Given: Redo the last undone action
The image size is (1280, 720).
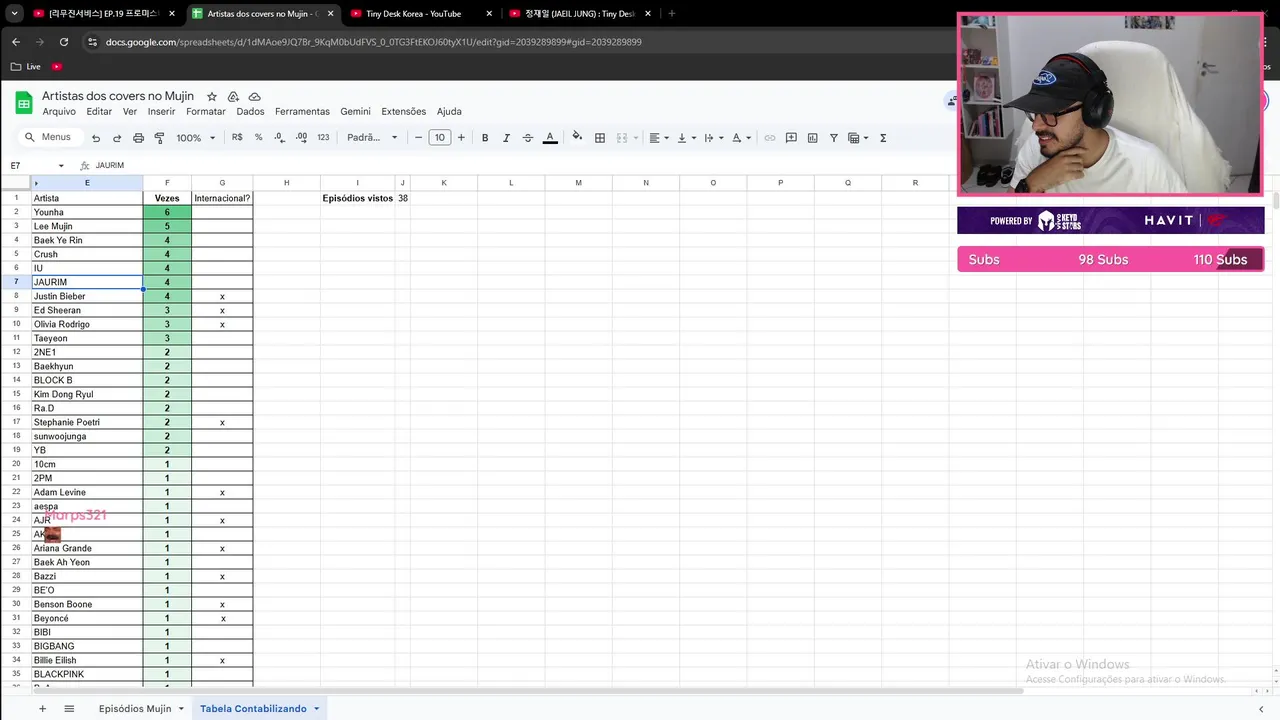Looking at the screenshot, I should pyautogui.click(x=117, y=138).
